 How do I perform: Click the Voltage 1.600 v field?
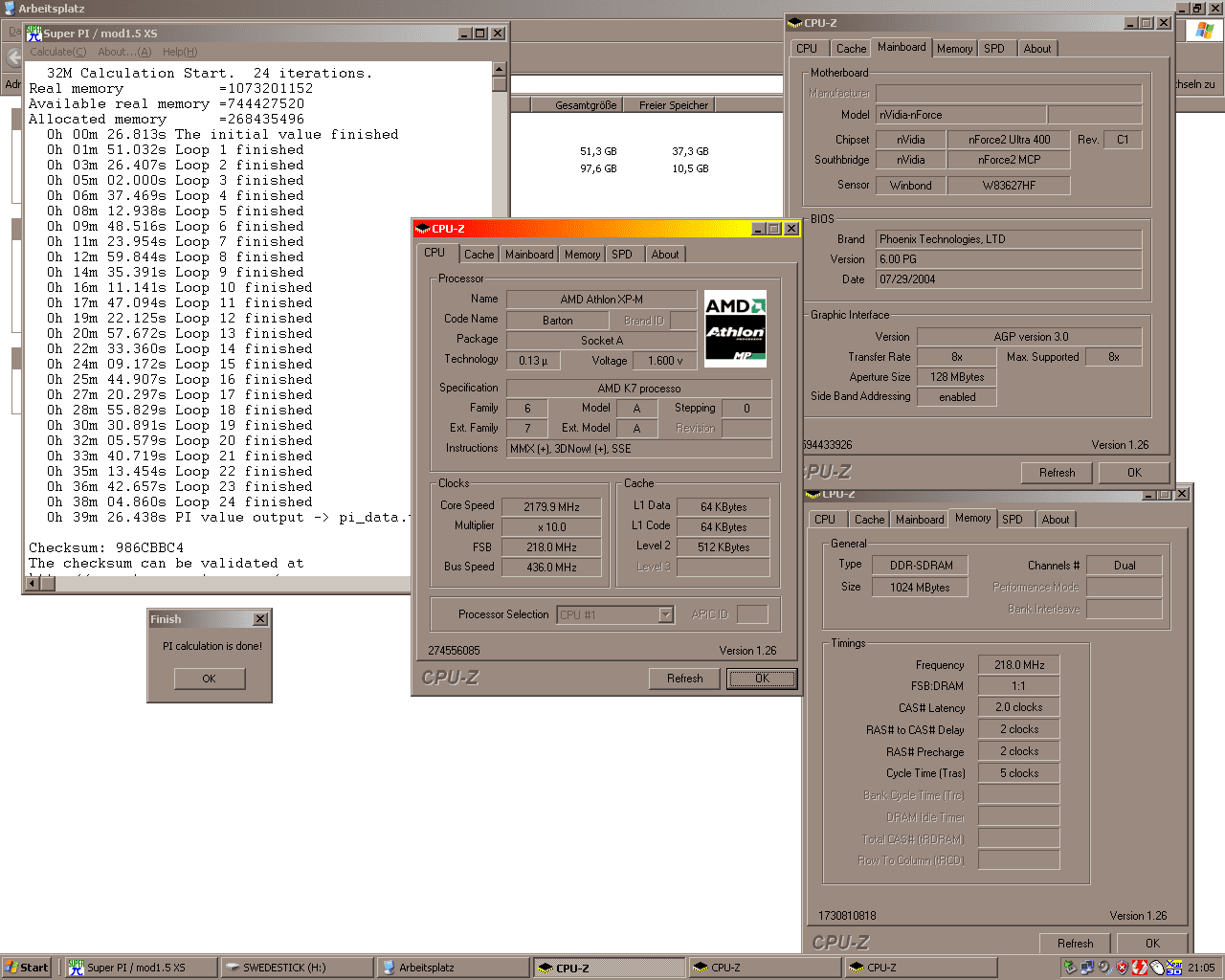coord(665,361)
